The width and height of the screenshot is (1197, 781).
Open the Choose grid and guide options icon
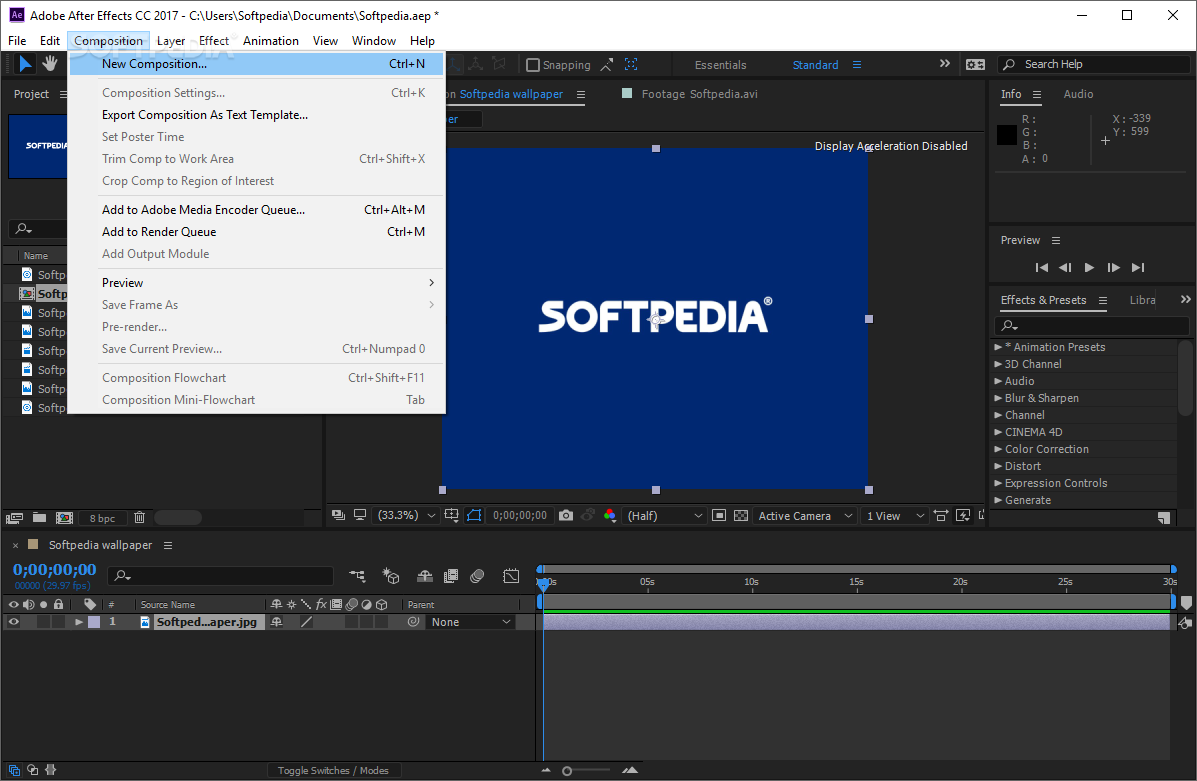(x=451, y=515)
